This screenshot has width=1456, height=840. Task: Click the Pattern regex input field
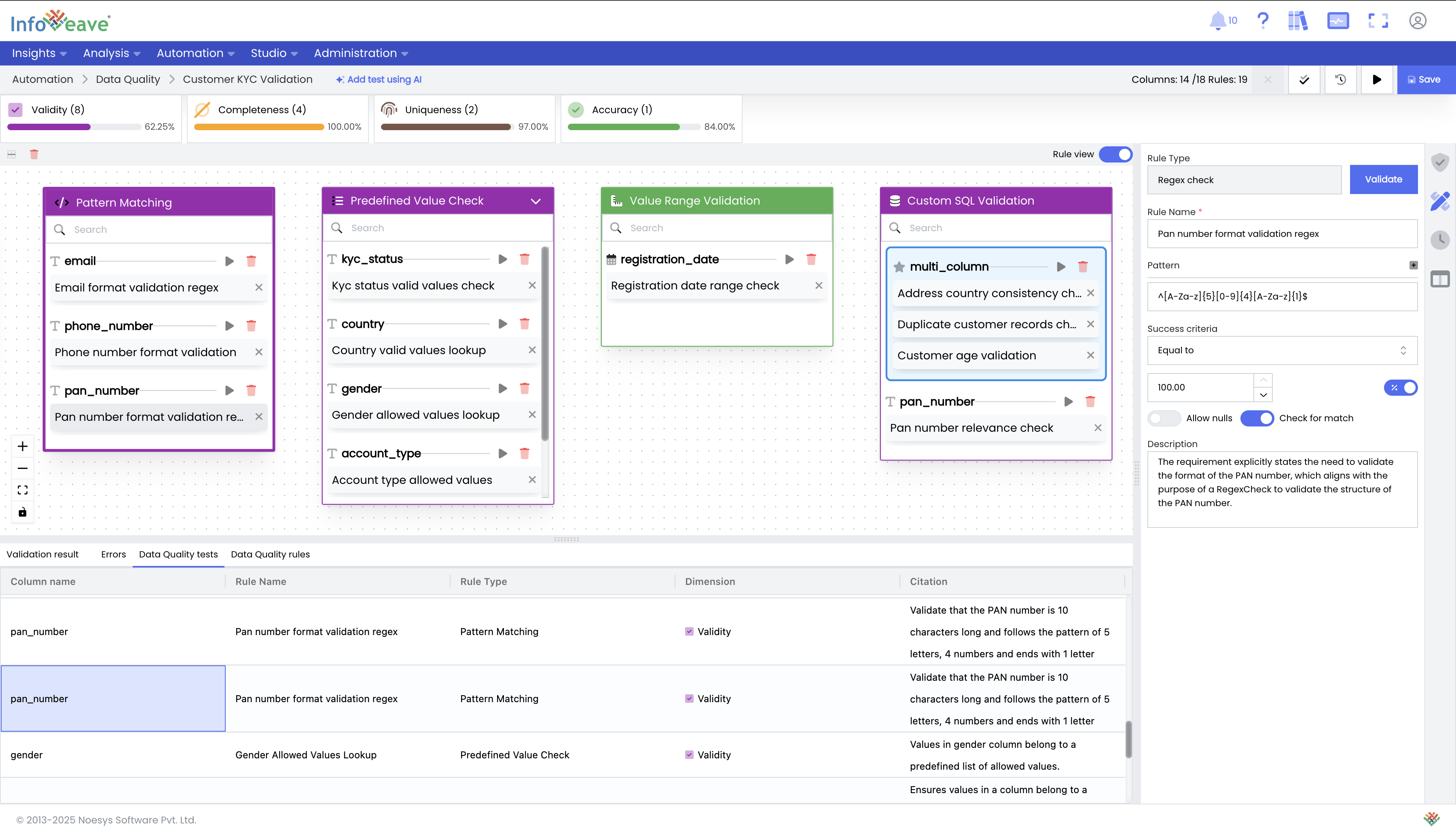[1282, 297]
